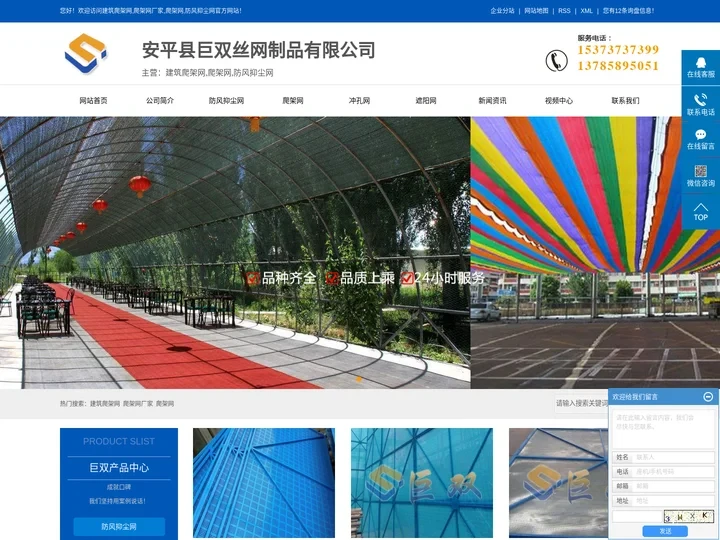This screenshot has width=720, height=540.
Task: Minimize the 欢迎给我们留言 message panel
Action: [708, 396]
